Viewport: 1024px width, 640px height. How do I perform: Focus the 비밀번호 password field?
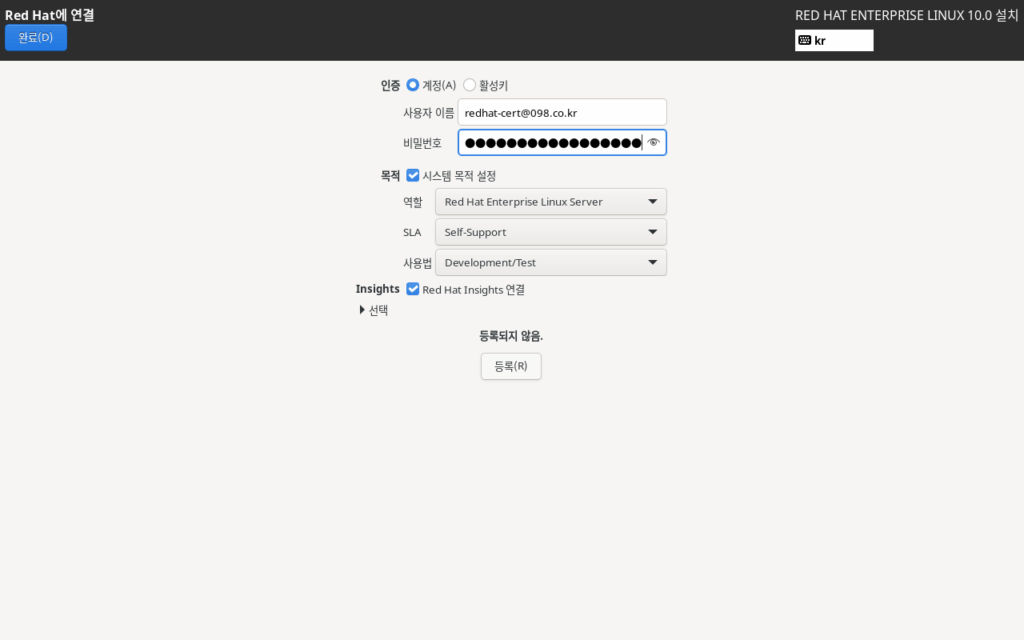(x=550, y=143)
